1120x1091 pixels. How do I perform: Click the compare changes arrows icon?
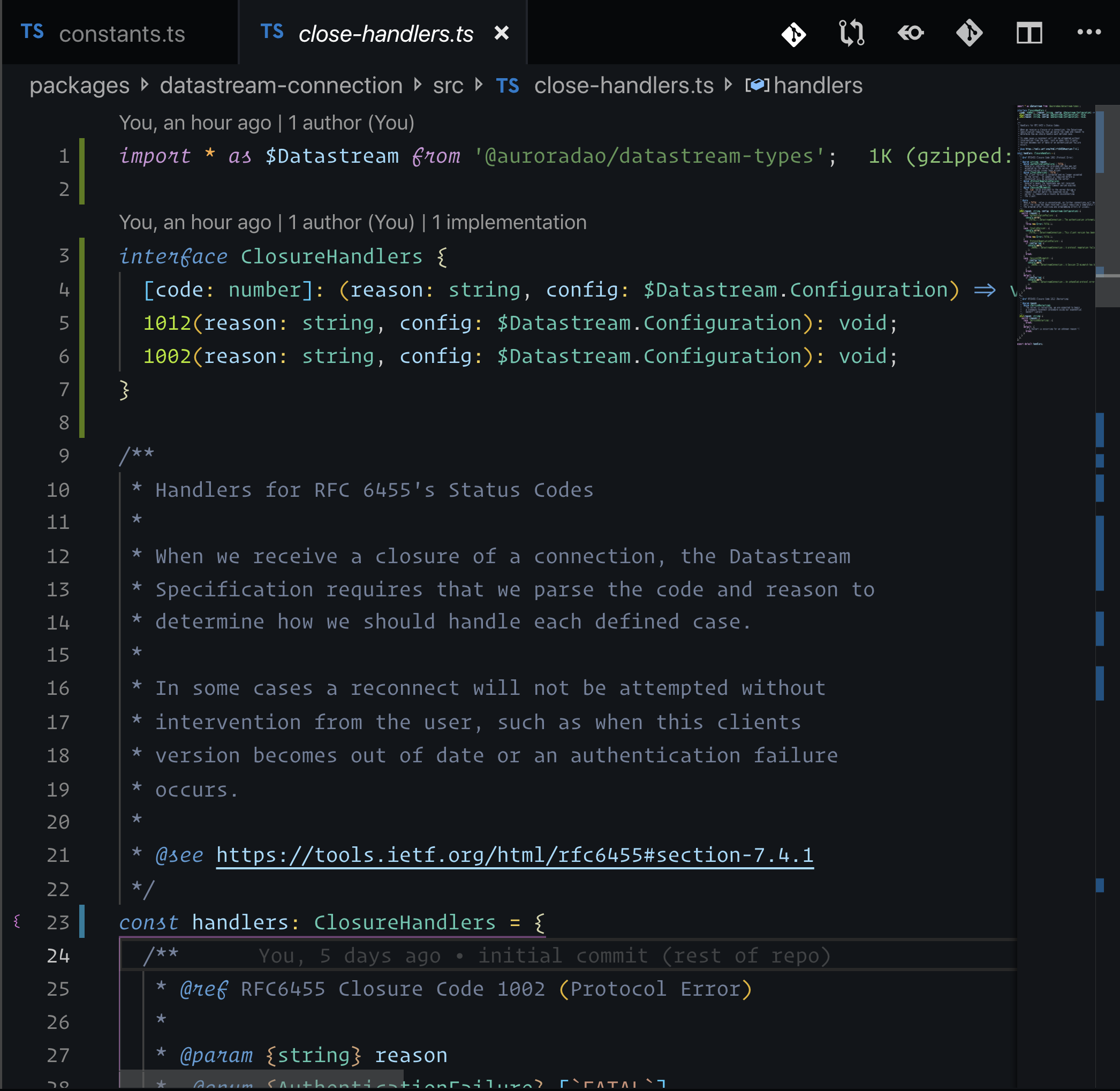tap(852, 33)
